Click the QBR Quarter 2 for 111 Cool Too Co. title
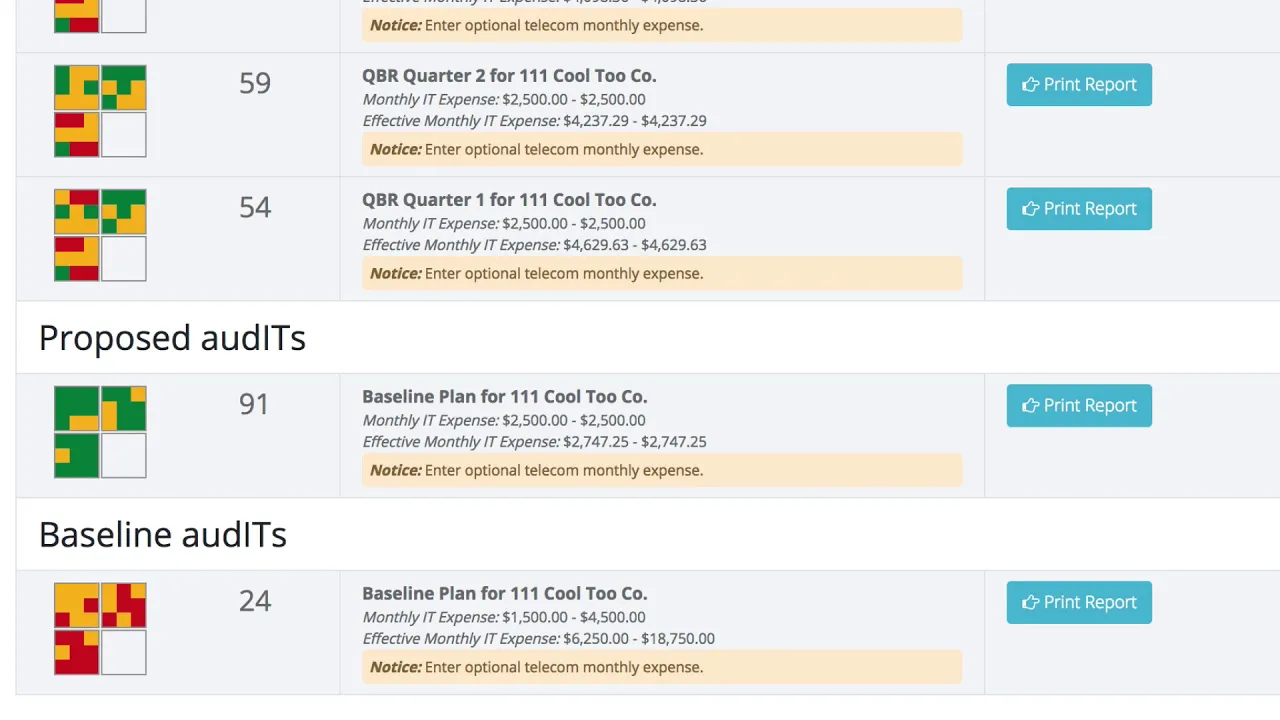 (509, 76)
